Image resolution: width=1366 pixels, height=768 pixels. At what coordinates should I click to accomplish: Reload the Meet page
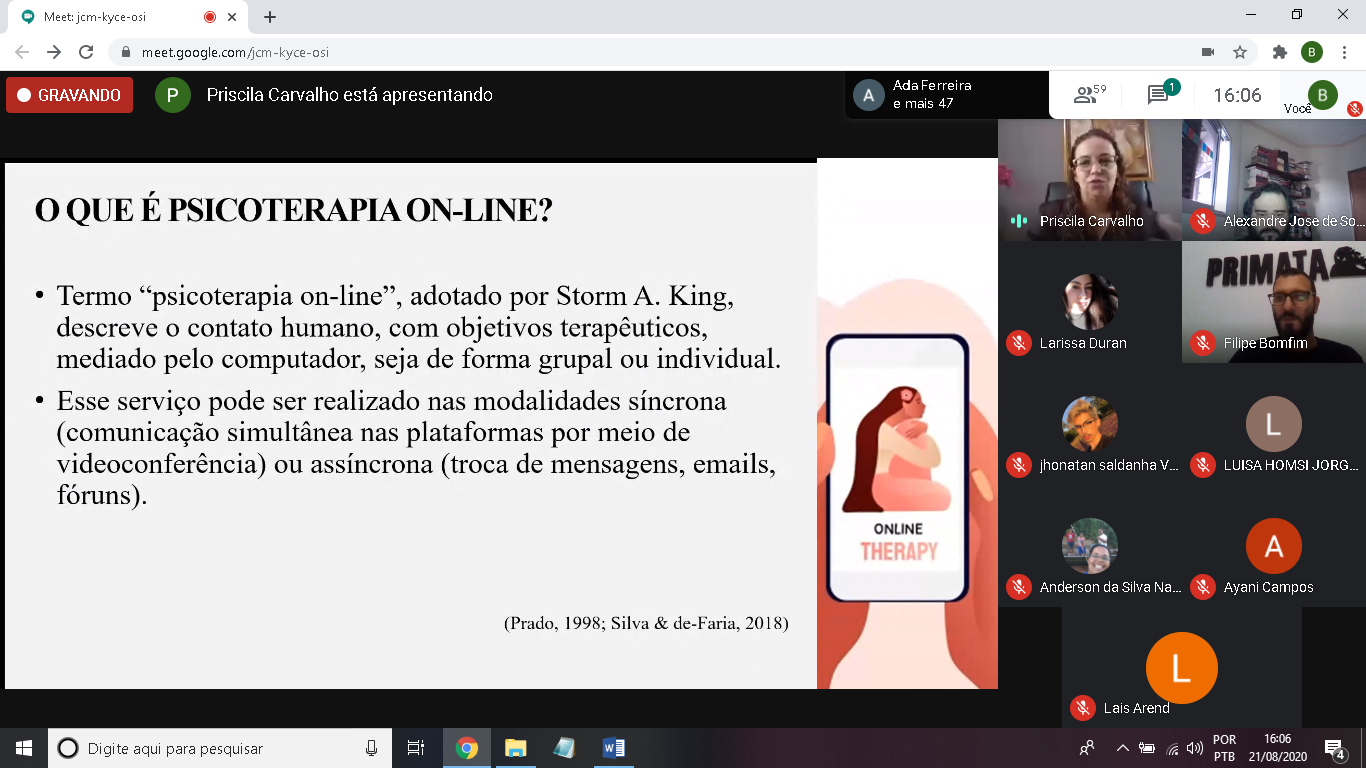tap(86, 52)
